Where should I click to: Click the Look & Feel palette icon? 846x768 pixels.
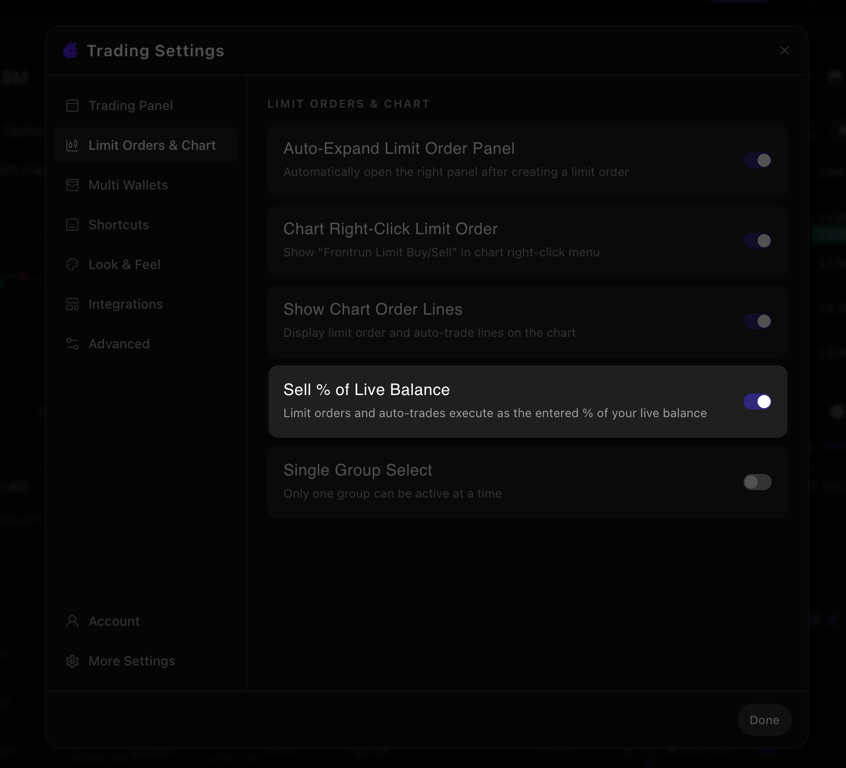(72, 264)
